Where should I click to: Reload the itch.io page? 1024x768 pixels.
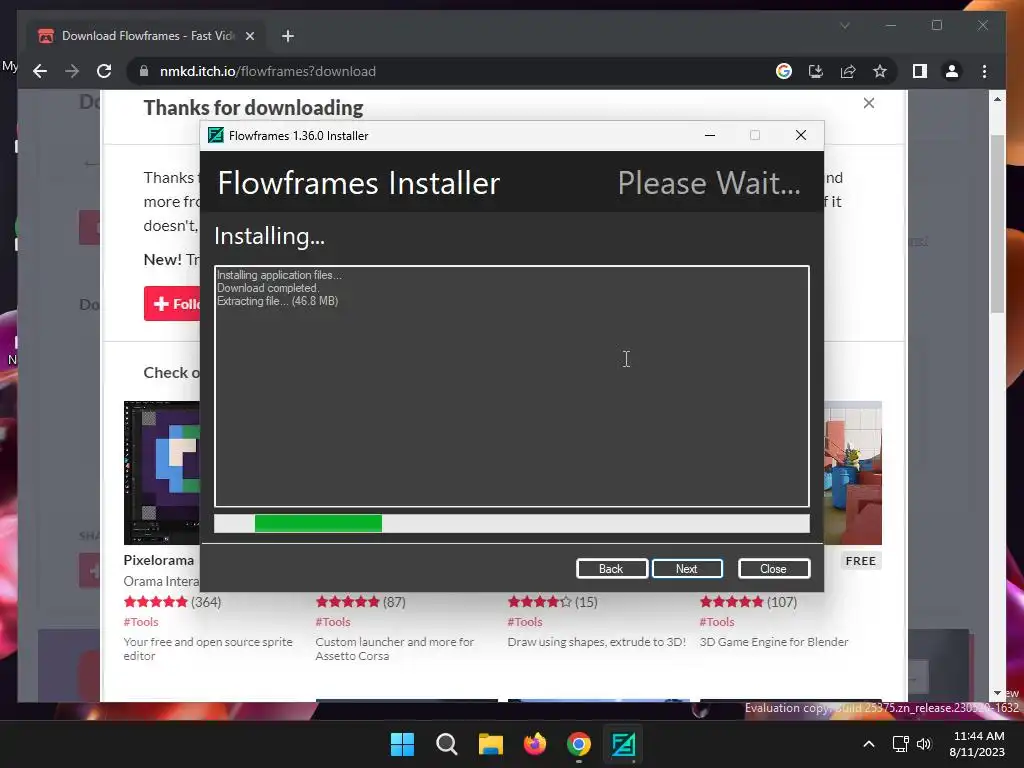coord(104,71)
